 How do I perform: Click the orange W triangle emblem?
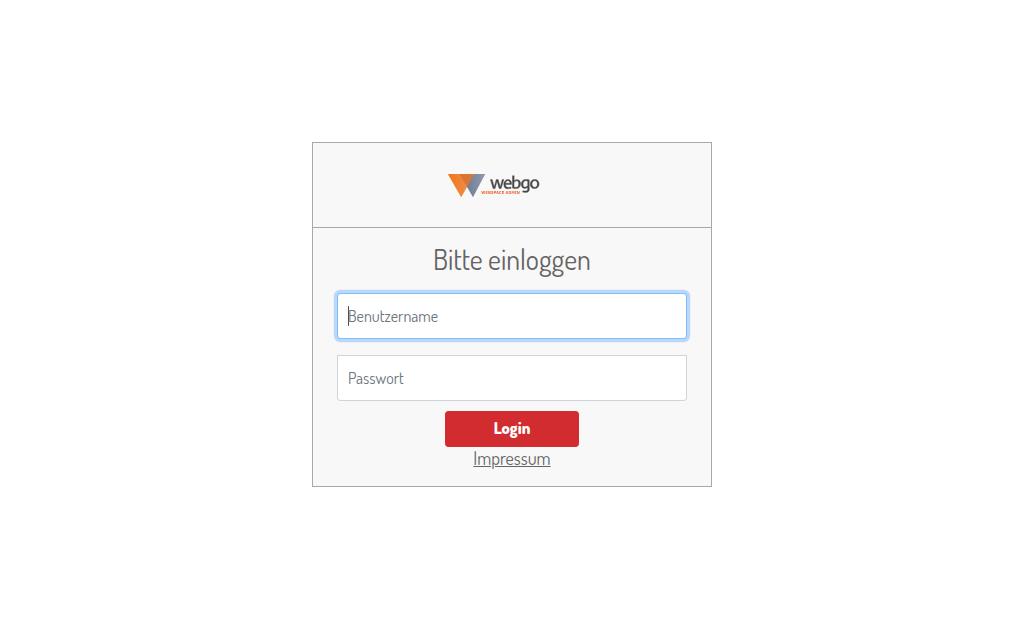461,185
